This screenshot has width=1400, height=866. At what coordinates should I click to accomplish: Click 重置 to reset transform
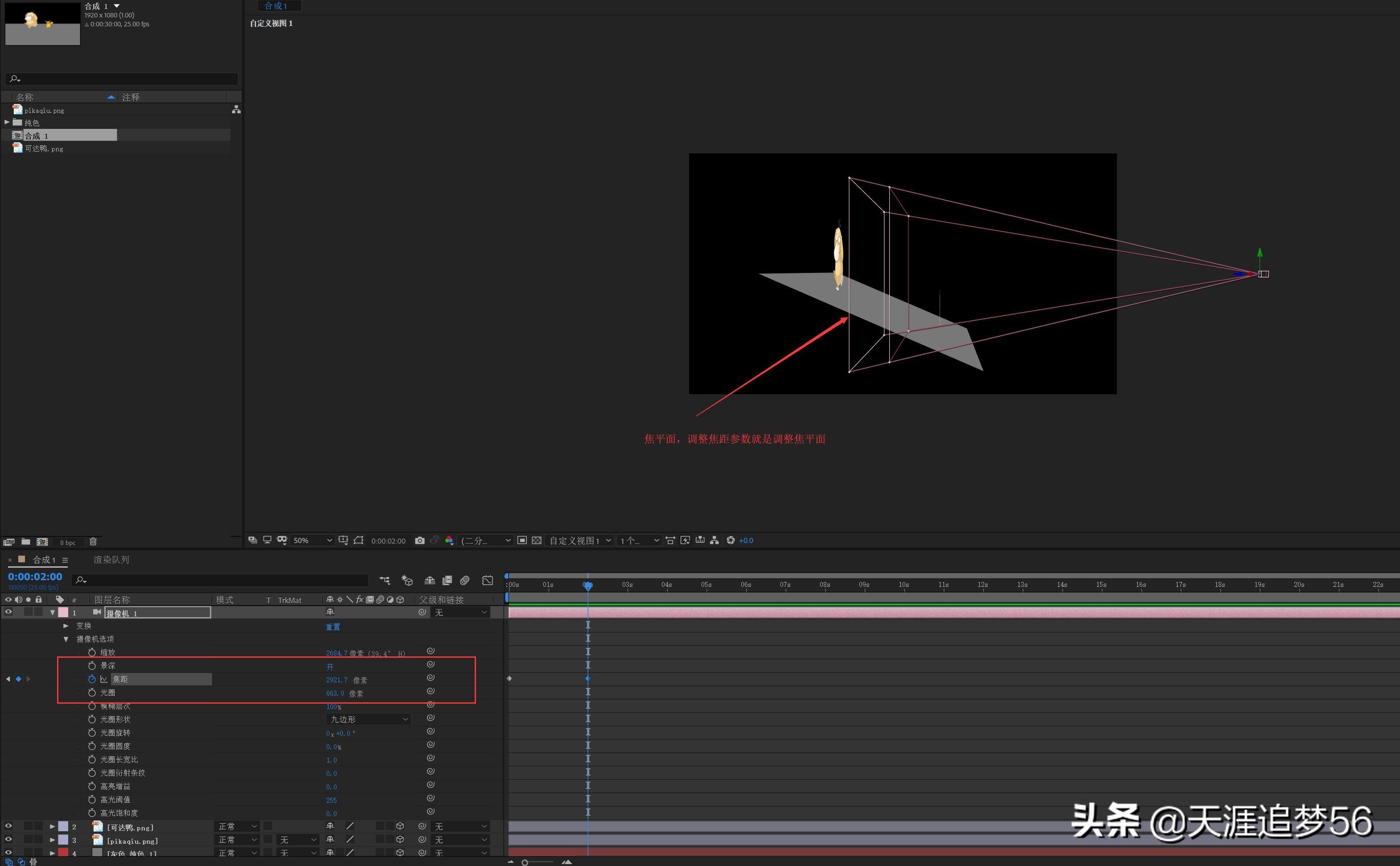pyautogui.click(x=333, y=627)
